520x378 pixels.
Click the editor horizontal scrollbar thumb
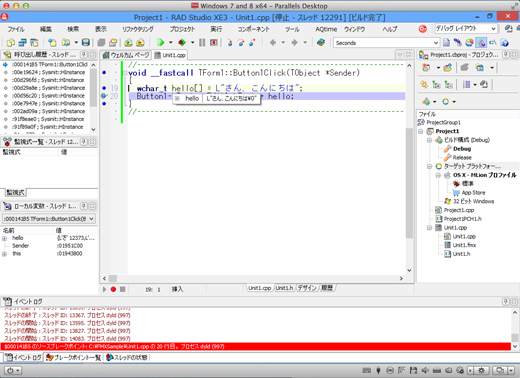tap(113, 278)
